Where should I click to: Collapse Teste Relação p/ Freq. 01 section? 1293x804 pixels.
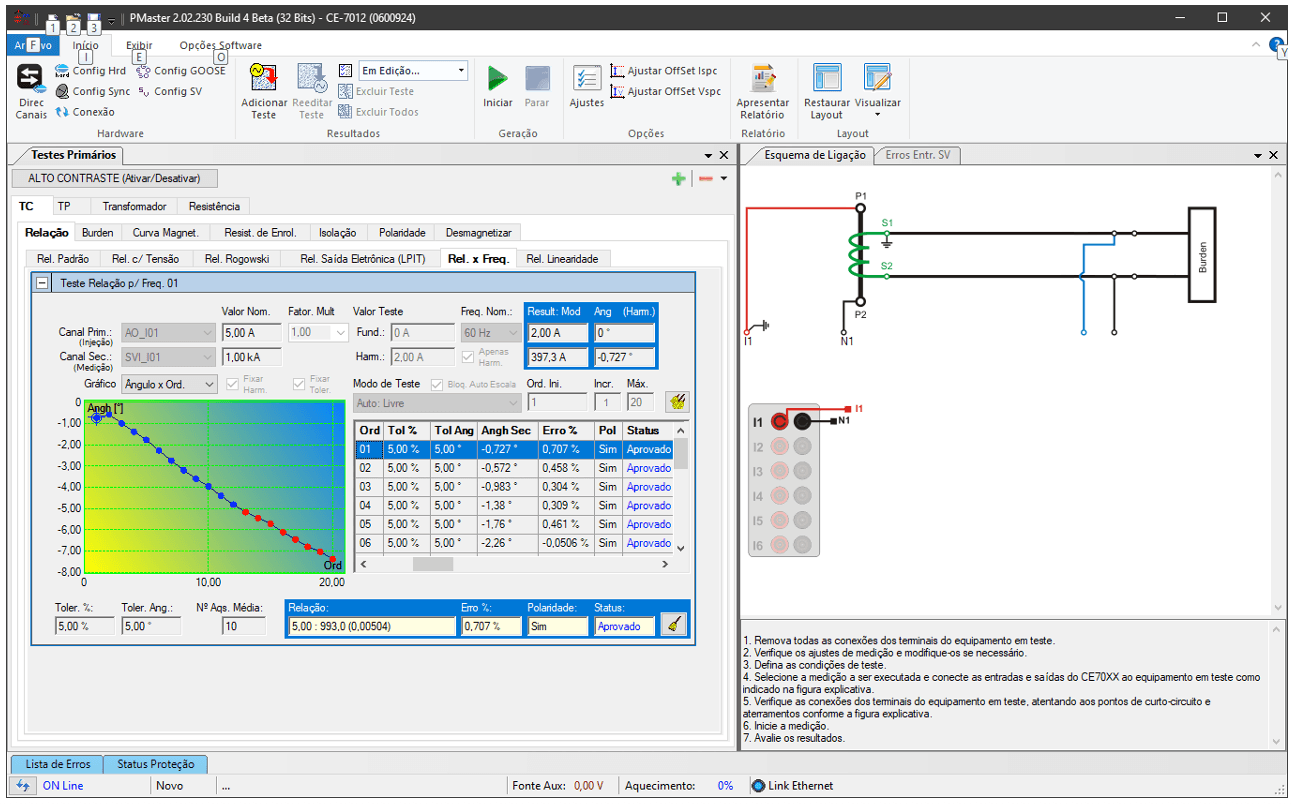tap(43, 283)
